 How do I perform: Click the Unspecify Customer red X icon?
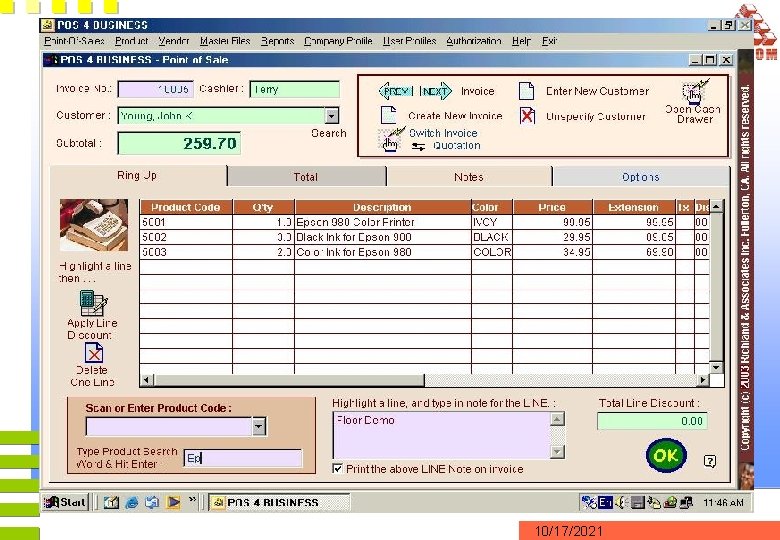coord(527,116)
